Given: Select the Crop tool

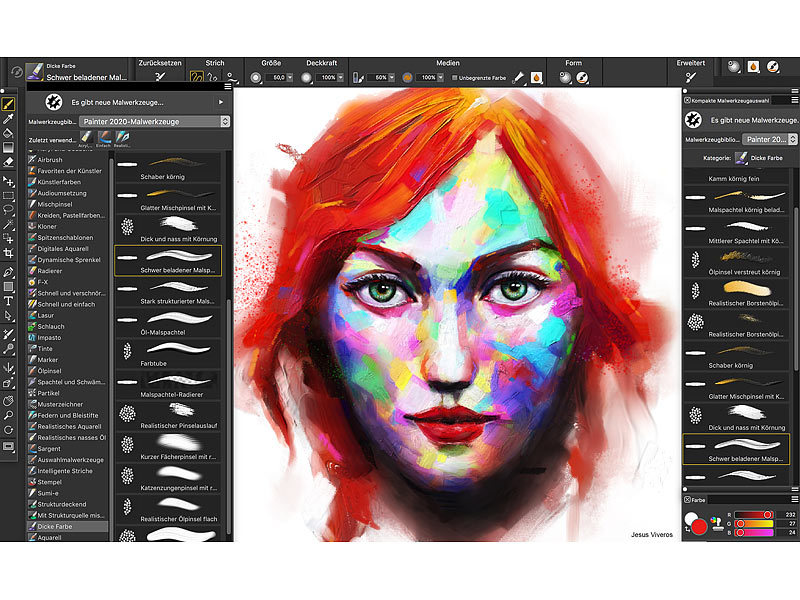Looking at the screenshot, I should pos(8,253).
